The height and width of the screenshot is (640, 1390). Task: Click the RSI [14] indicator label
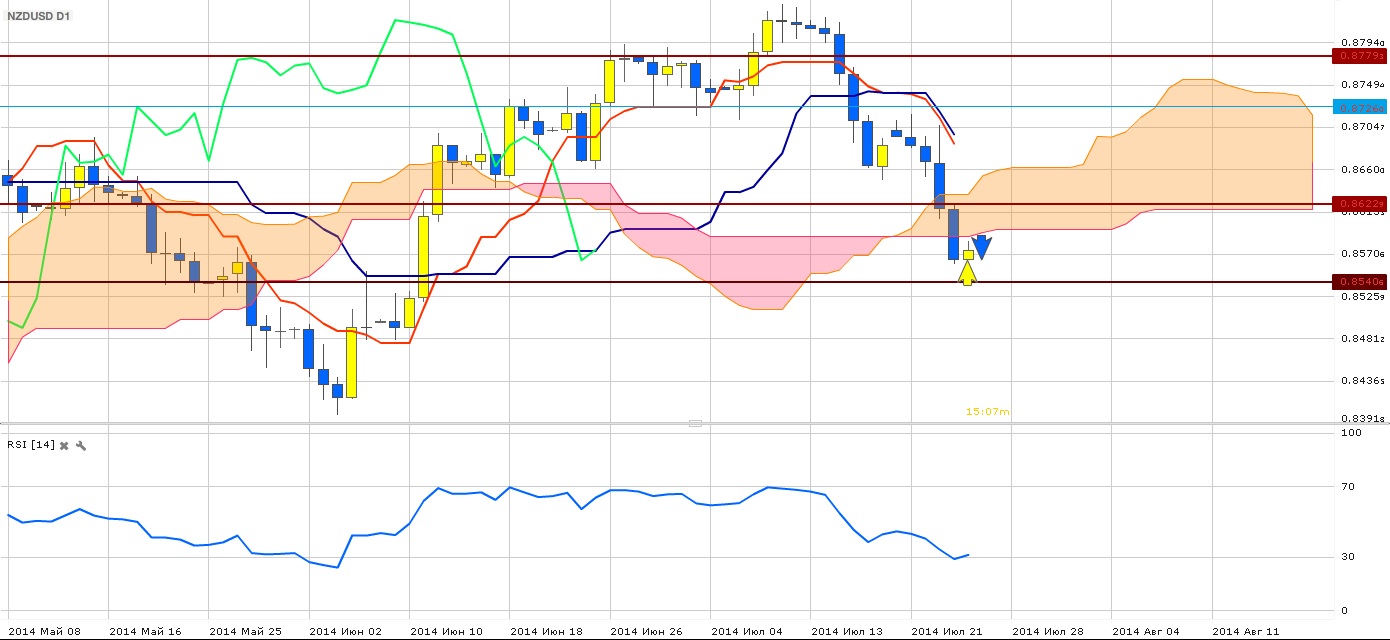click(x=30, y=445)
